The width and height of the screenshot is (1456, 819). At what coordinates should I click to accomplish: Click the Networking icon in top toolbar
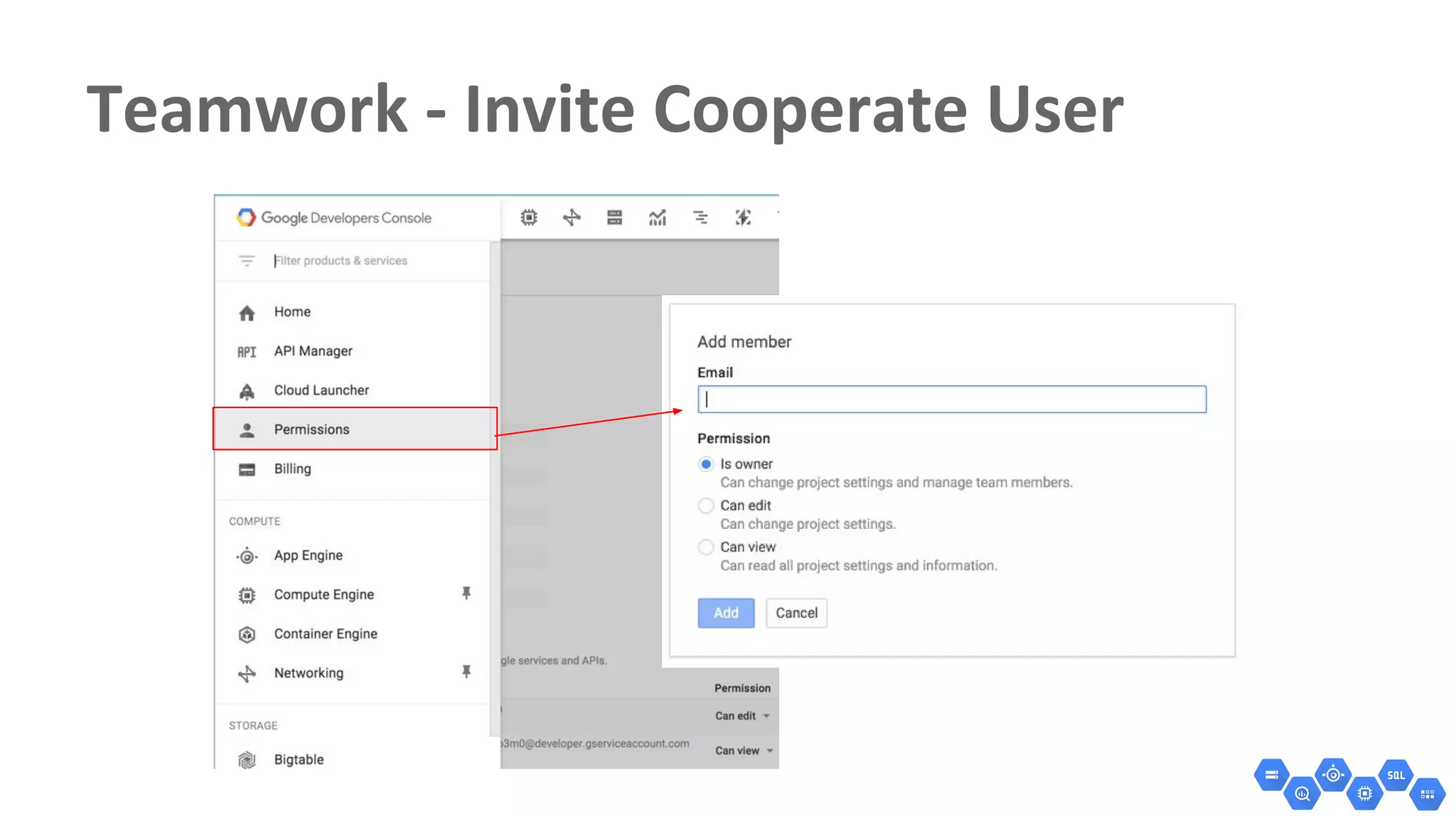[572, 218]
